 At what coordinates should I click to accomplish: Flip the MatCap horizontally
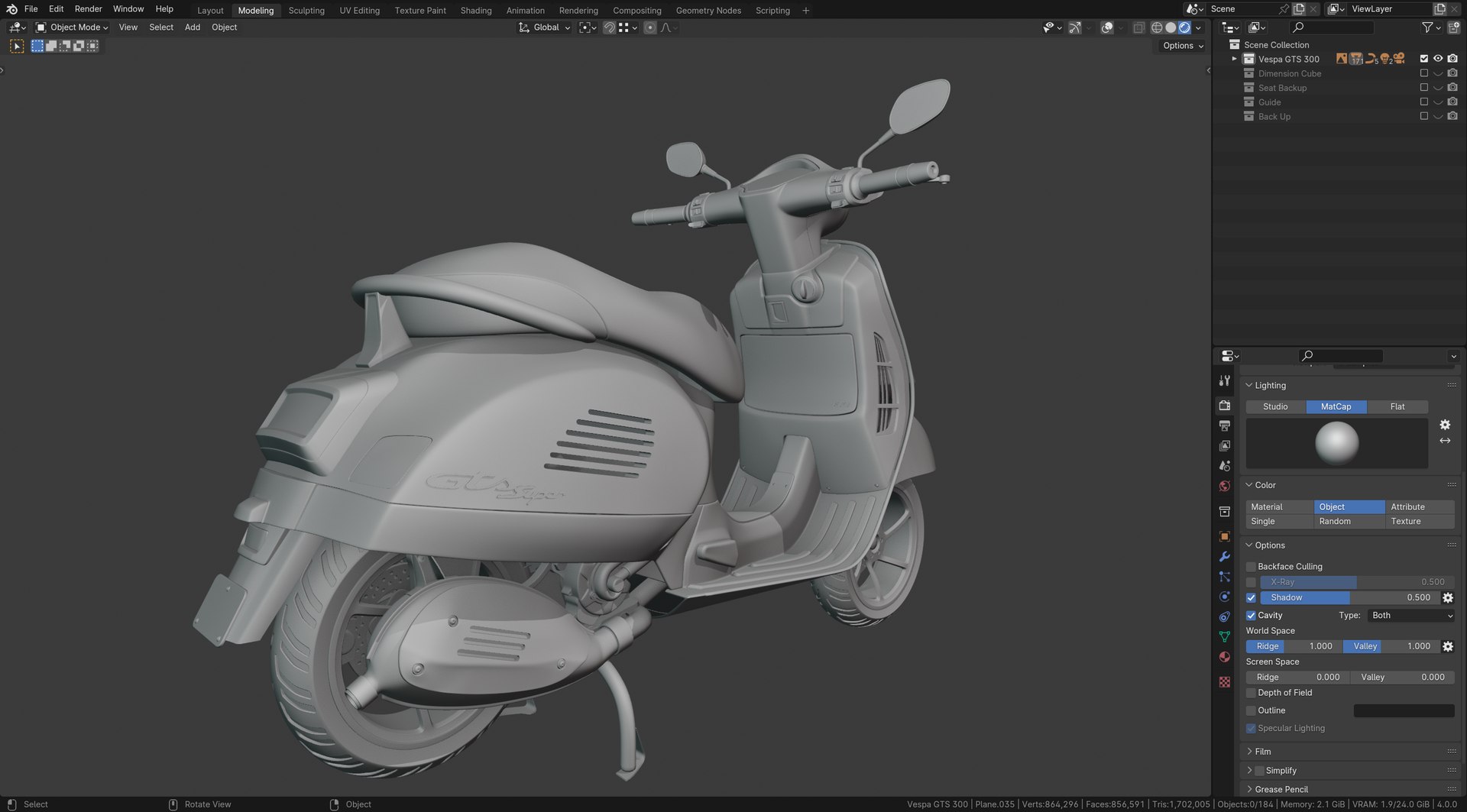[x=1445, y=441]
